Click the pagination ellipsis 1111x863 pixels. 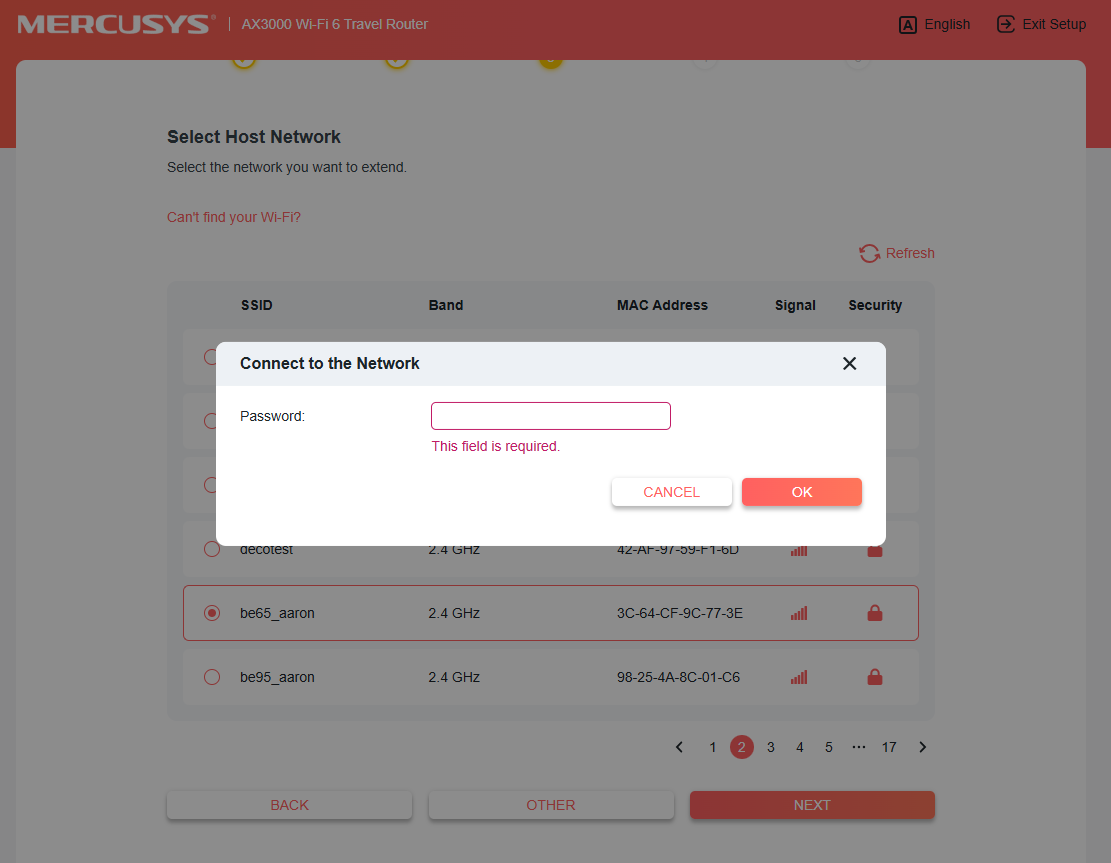(x=859, y=747)
